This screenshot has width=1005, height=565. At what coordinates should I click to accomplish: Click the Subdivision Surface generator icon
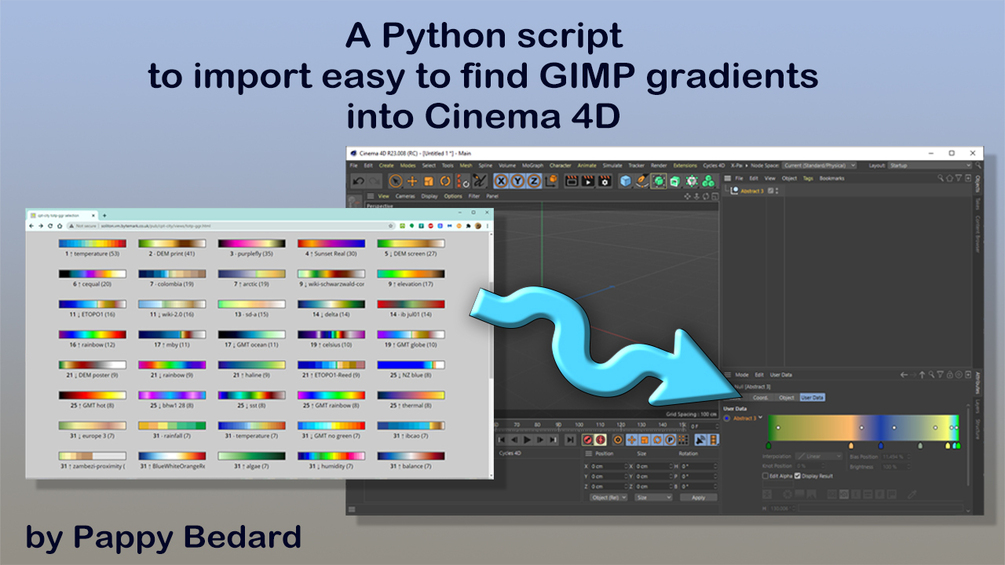click(659, 181)
